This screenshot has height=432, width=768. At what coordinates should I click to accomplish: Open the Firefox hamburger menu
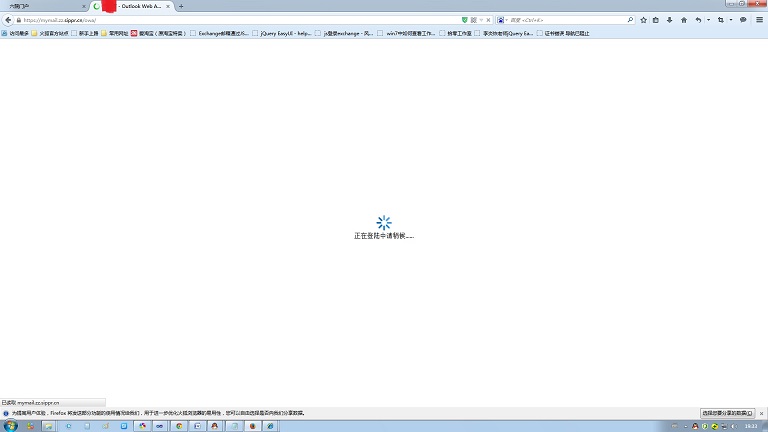(759, 19)
